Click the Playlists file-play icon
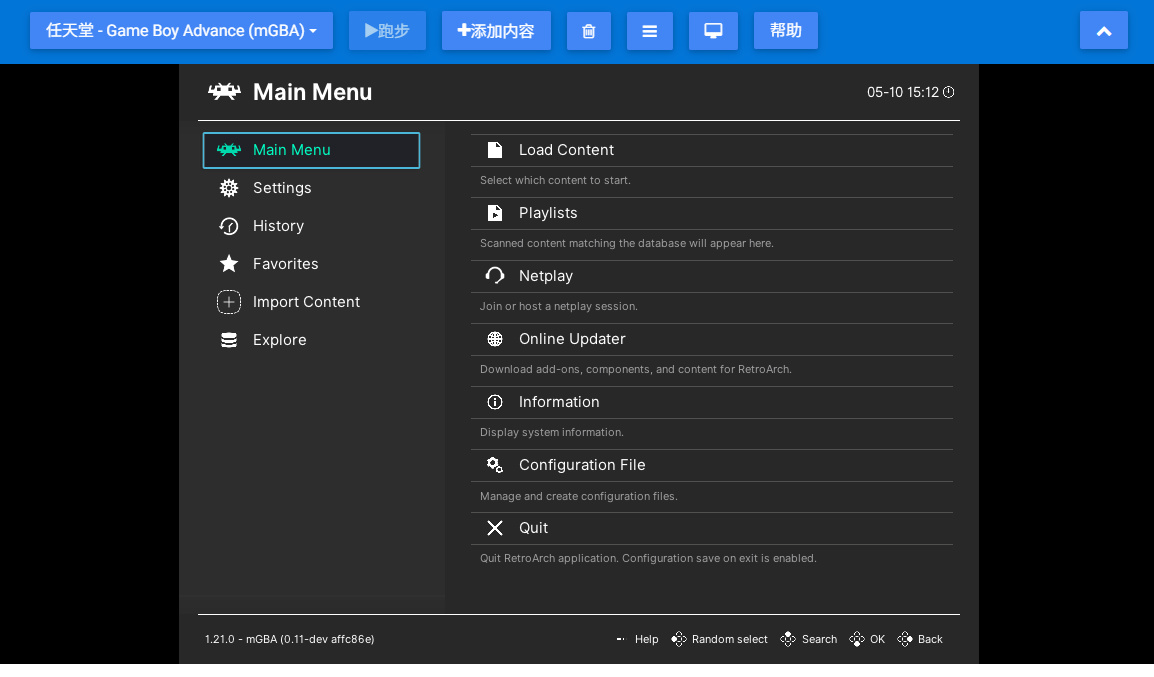Viewport: 1154px width, 677px height. click(495, 213)
